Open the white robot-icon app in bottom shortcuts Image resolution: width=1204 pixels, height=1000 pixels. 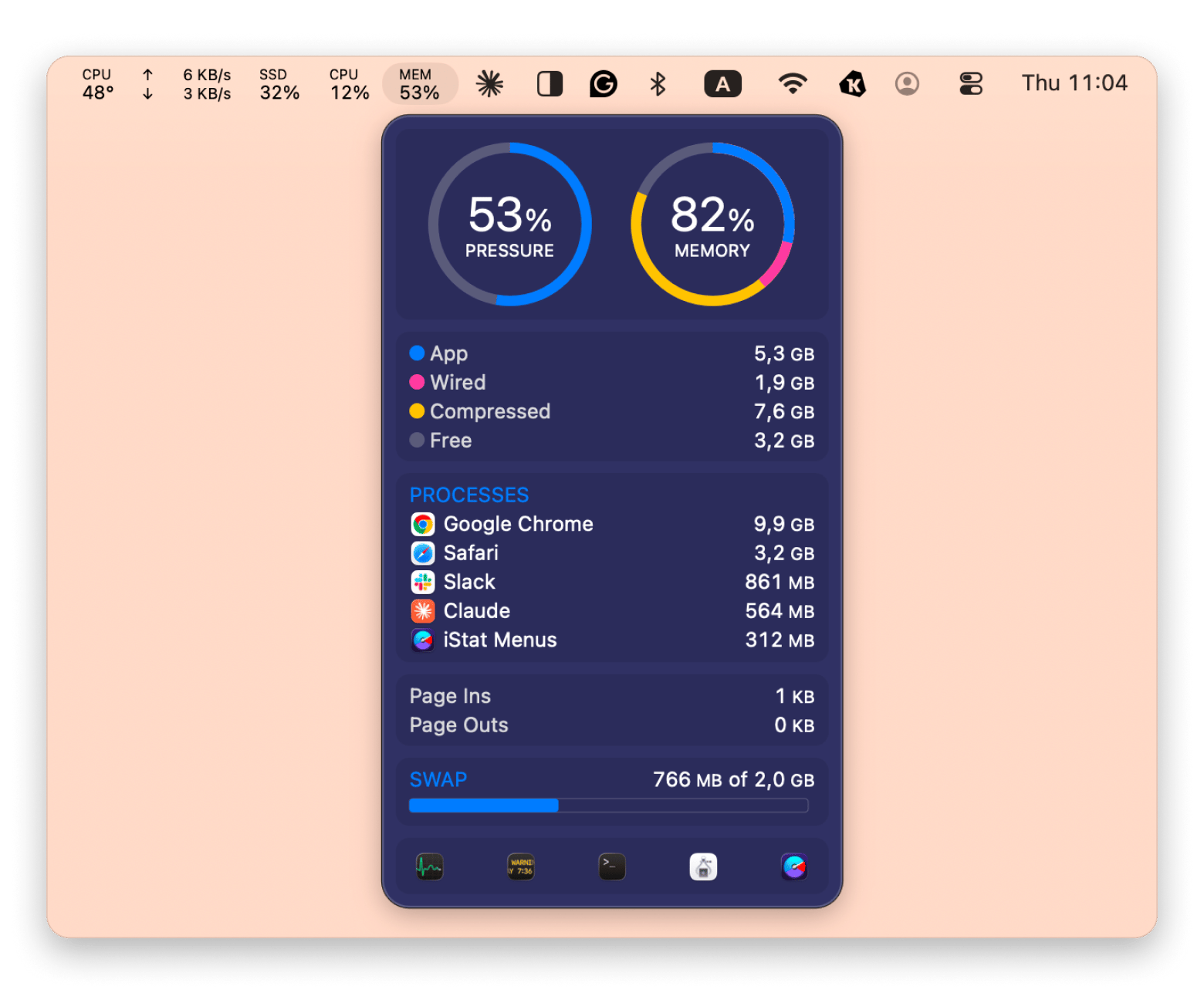click(703, 867)
